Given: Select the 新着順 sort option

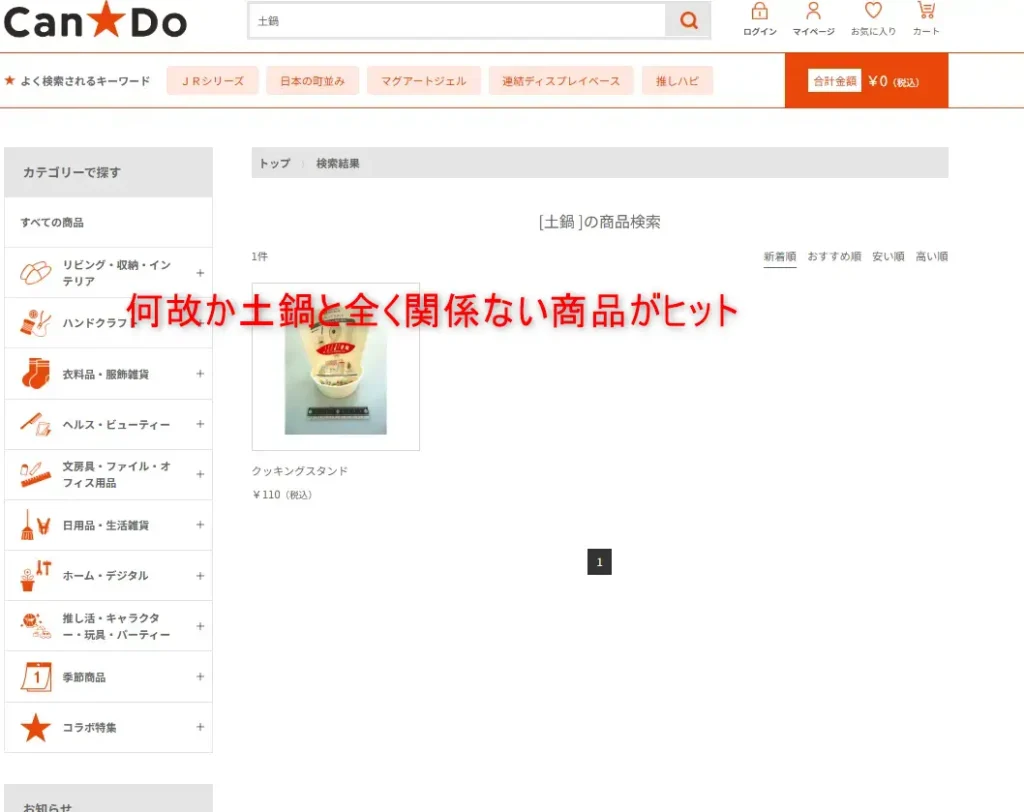Looking at the screenshot, I should tap(780, 256).
